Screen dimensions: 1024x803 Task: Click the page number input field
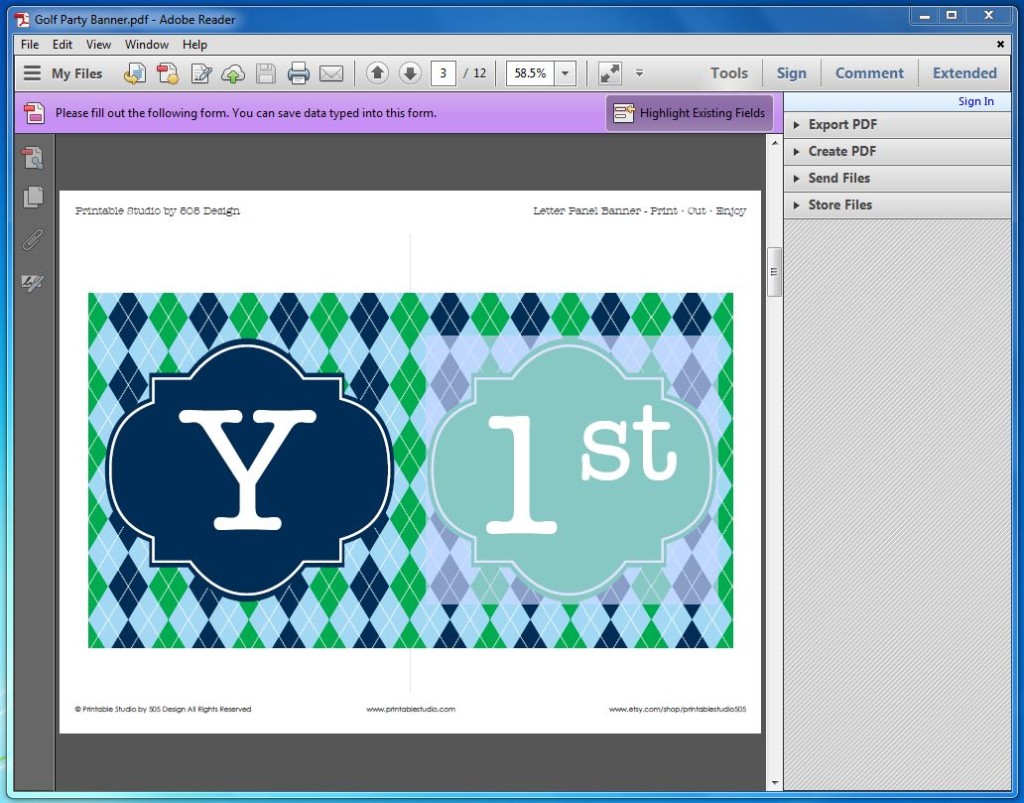click(443, 73)
